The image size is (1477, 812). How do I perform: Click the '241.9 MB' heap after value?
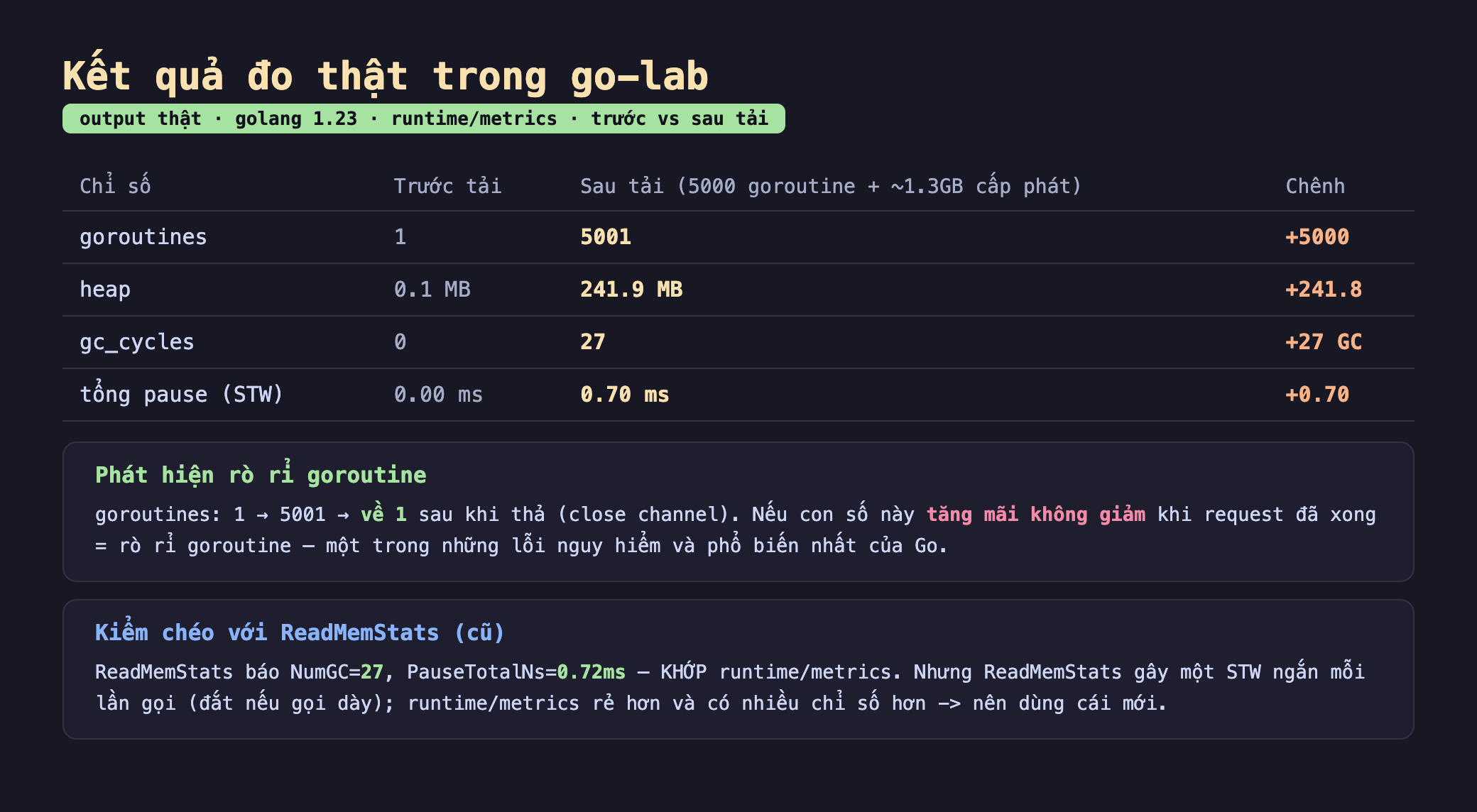click(x=631, y=290)
